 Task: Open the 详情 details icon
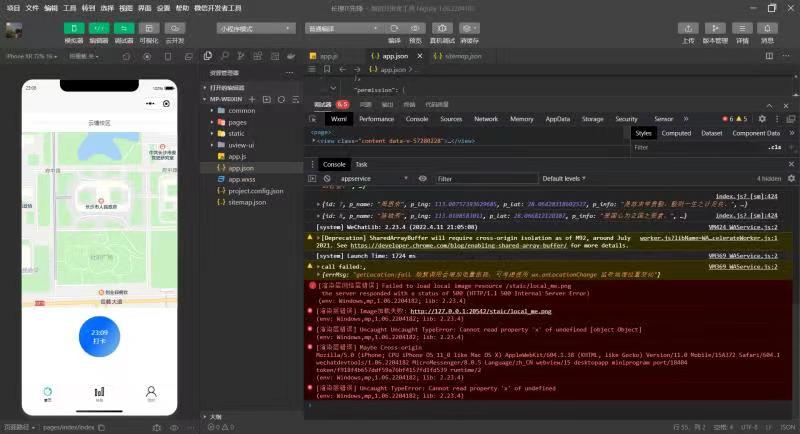[x=742, y=29]
